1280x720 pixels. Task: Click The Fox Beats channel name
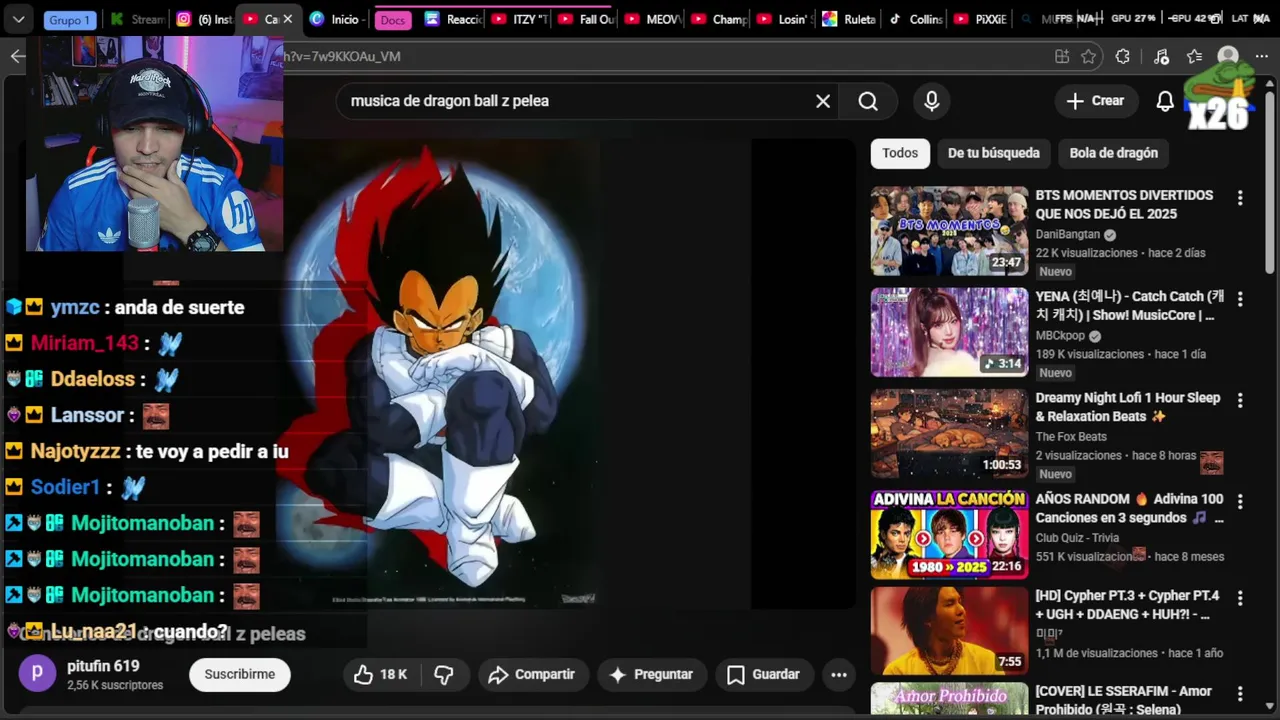click(1071, 436)
